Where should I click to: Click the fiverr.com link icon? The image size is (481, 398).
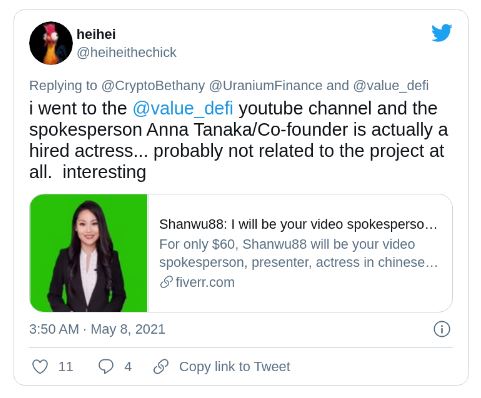point(166,282)
